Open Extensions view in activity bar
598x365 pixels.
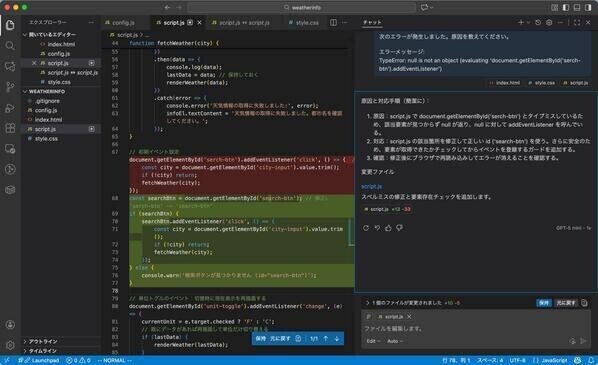click(x=10, y=128)
